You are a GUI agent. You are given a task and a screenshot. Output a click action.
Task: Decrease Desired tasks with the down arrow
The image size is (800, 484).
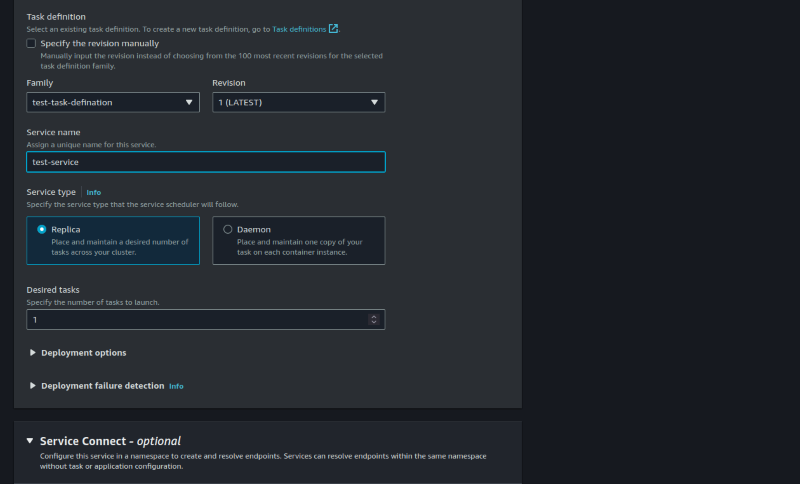click(x=374, y=323)
